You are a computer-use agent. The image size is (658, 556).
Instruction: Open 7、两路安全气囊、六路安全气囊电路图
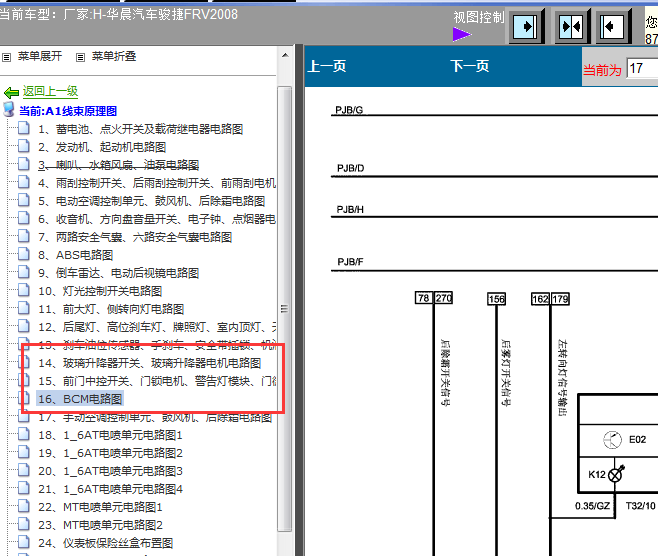[x=135, y=237]
